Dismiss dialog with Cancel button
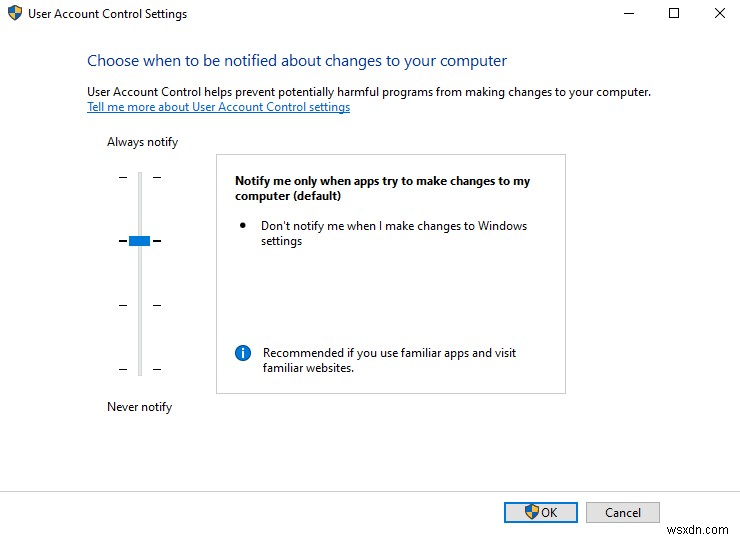Image resolution: width=740 pixels, height=540 pixels. pyautogui.click(x=622, y=512)
